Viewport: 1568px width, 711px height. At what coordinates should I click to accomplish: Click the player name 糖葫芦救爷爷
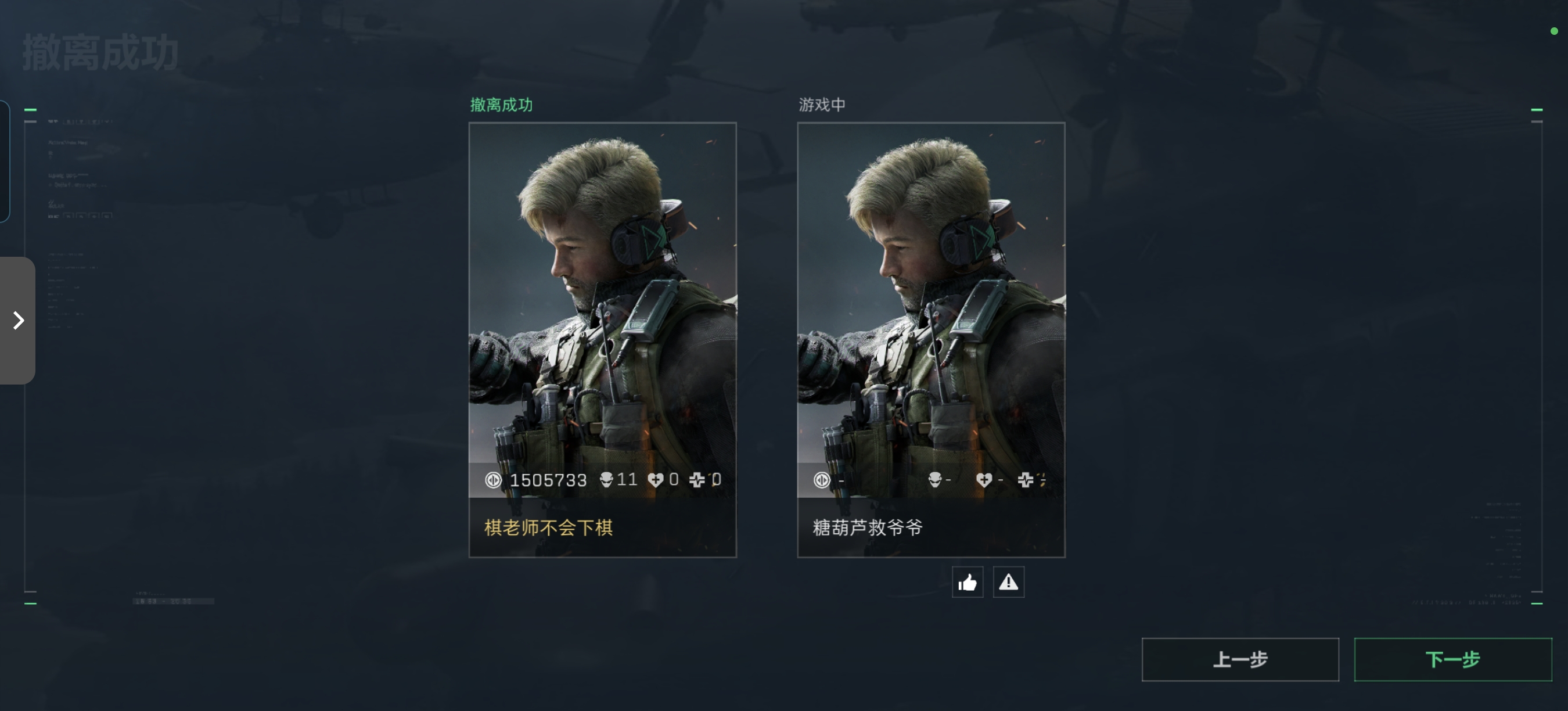pos(868,527)
